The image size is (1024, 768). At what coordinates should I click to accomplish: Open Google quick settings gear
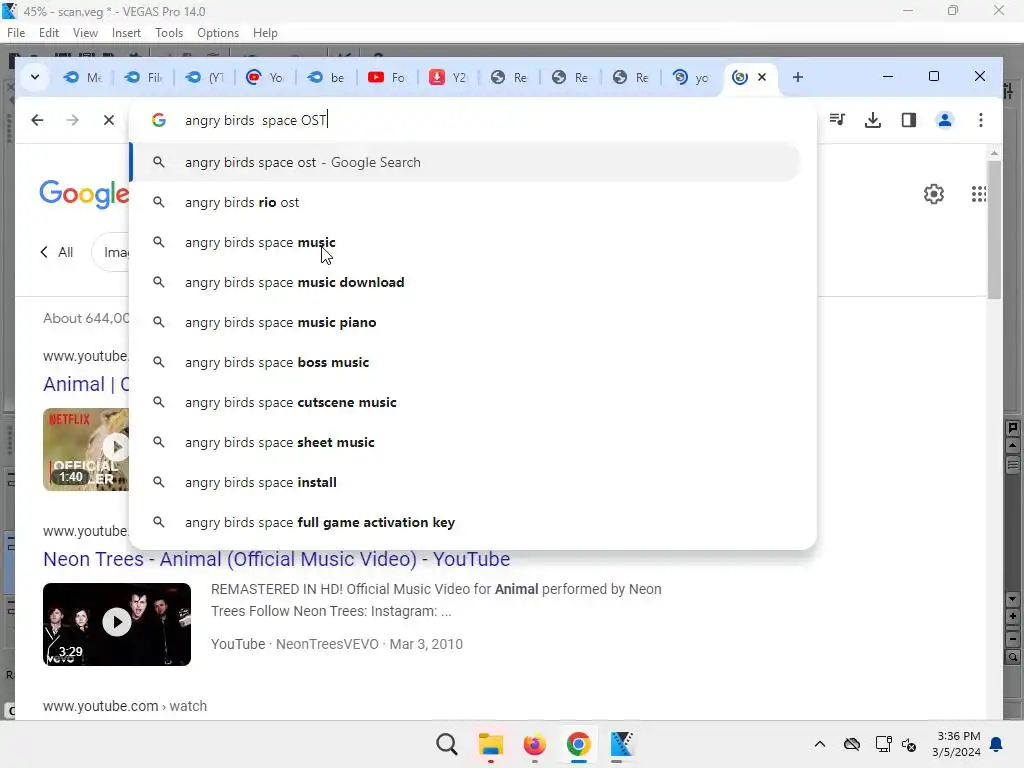point(934,194)
